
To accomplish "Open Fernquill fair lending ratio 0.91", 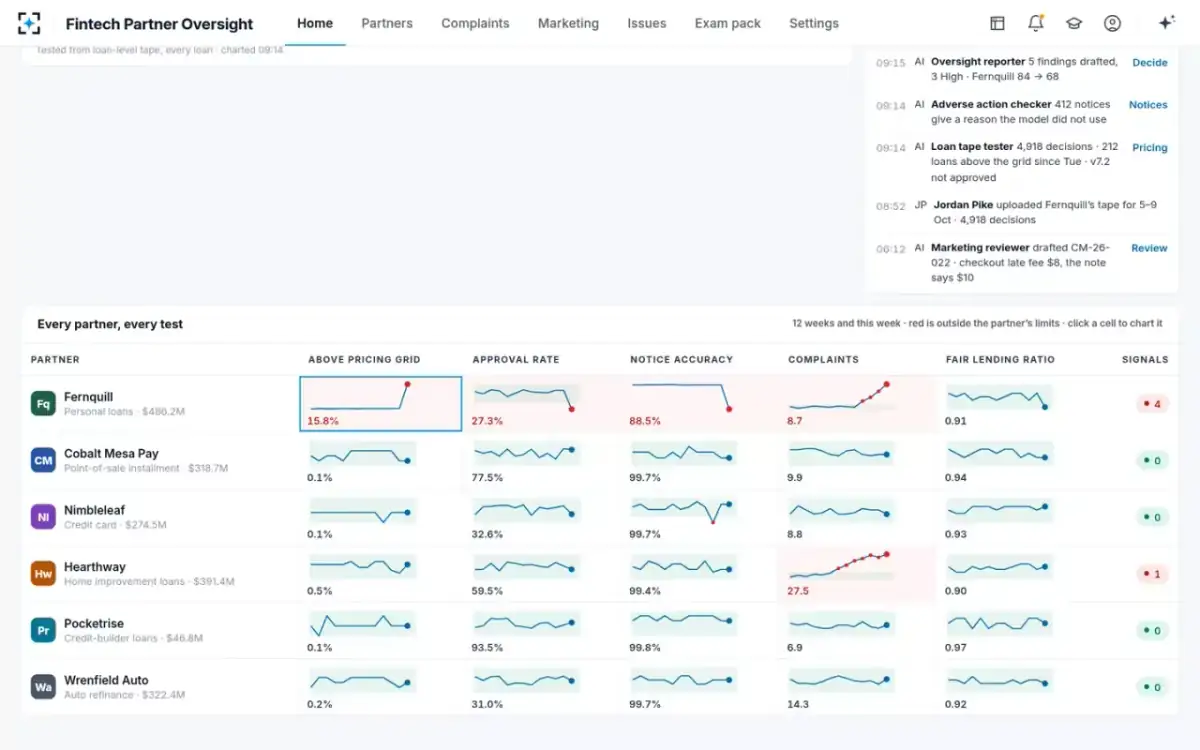I will (x=1017, y=404).
